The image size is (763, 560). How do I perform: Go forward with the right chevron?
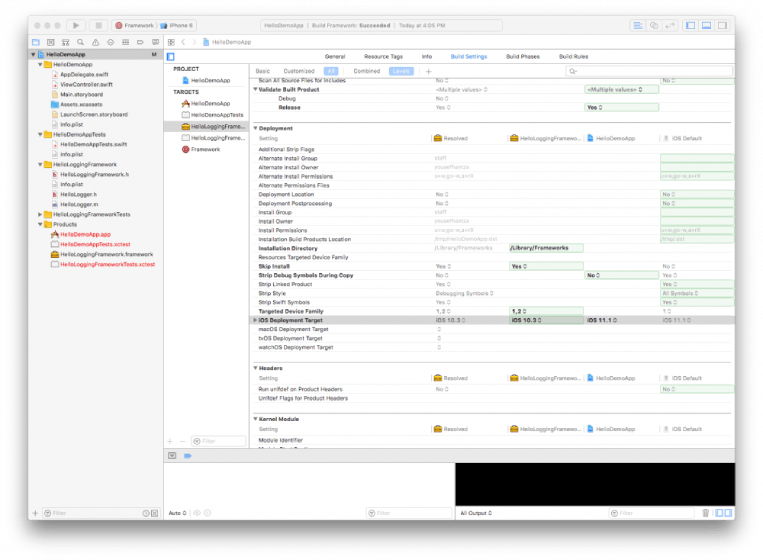click(x=194, y=42)
